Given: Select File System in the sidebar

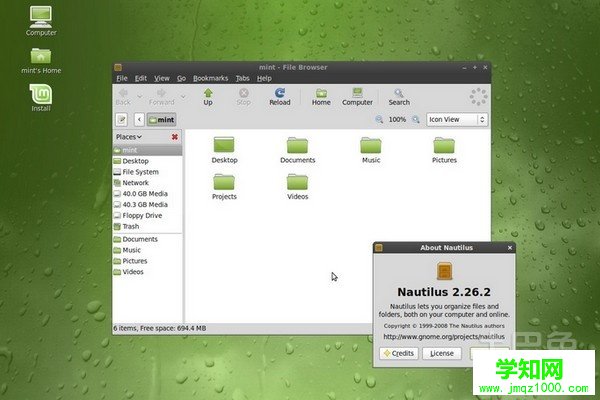Looking at the screenshot, I should coord(147,172).
